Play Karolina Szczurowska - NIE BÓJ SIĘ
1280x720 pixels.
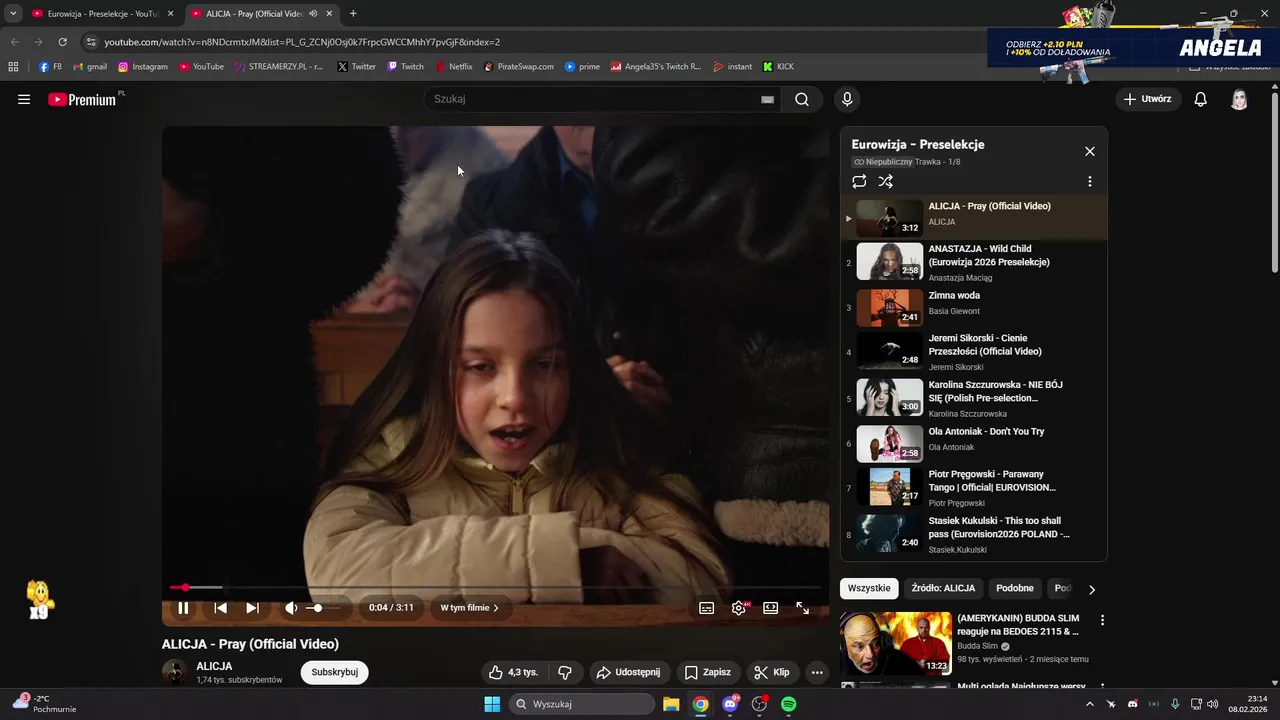(973, 398)
